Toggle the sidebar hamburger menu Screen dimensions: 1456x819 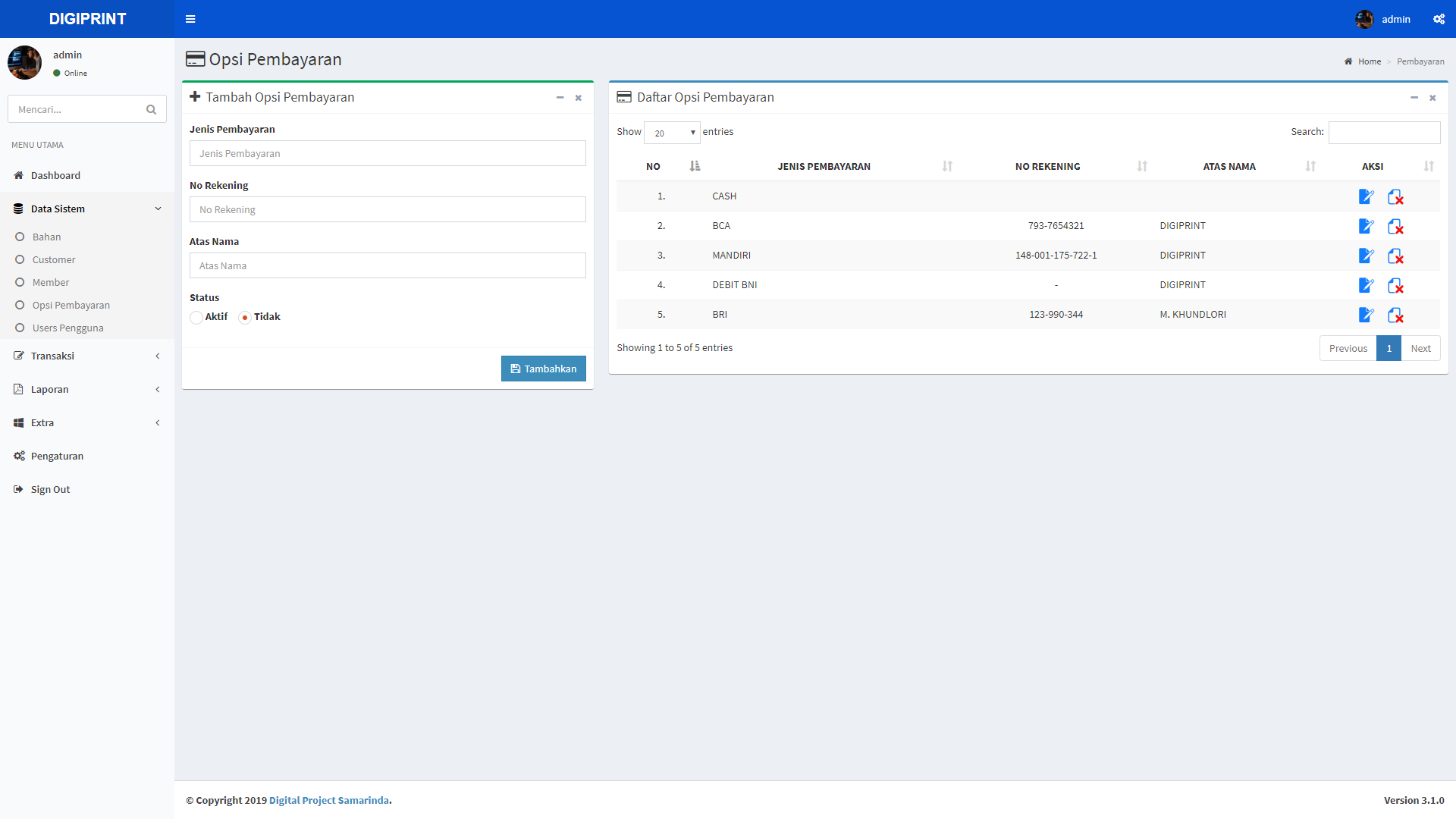pos(190,19)
